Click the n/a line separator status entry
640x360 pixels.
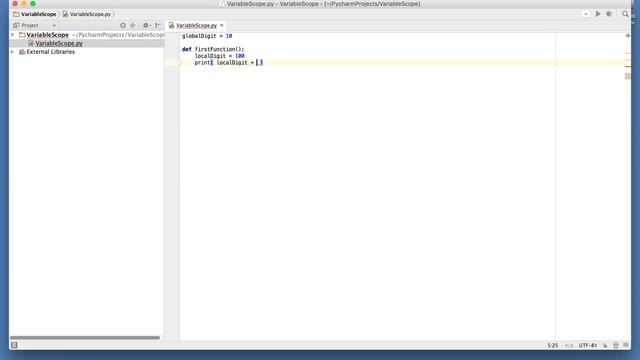coord(569,345)
